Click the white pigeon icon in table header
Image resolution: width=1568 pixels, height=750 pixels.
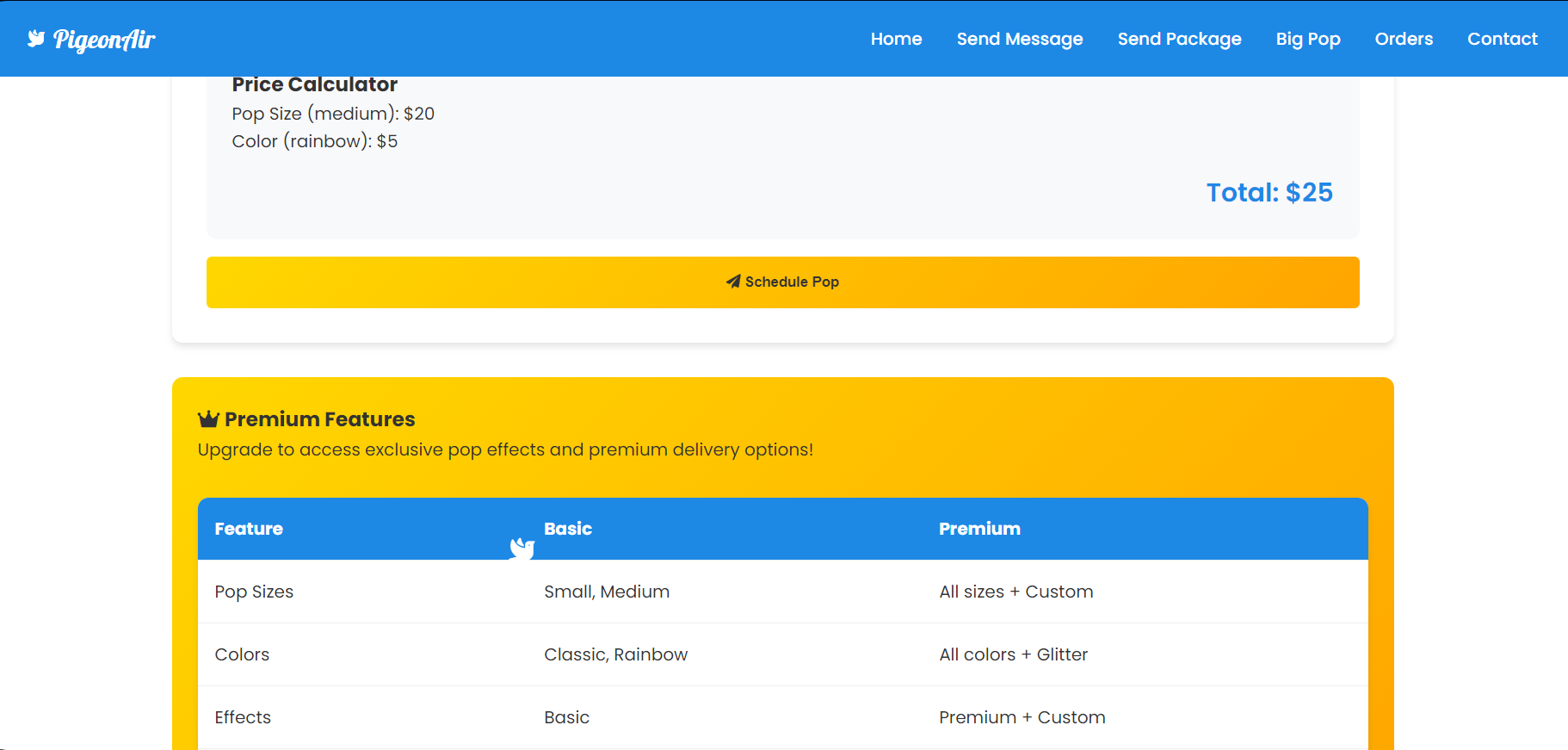pyautogui.click(x=522, y=549)
